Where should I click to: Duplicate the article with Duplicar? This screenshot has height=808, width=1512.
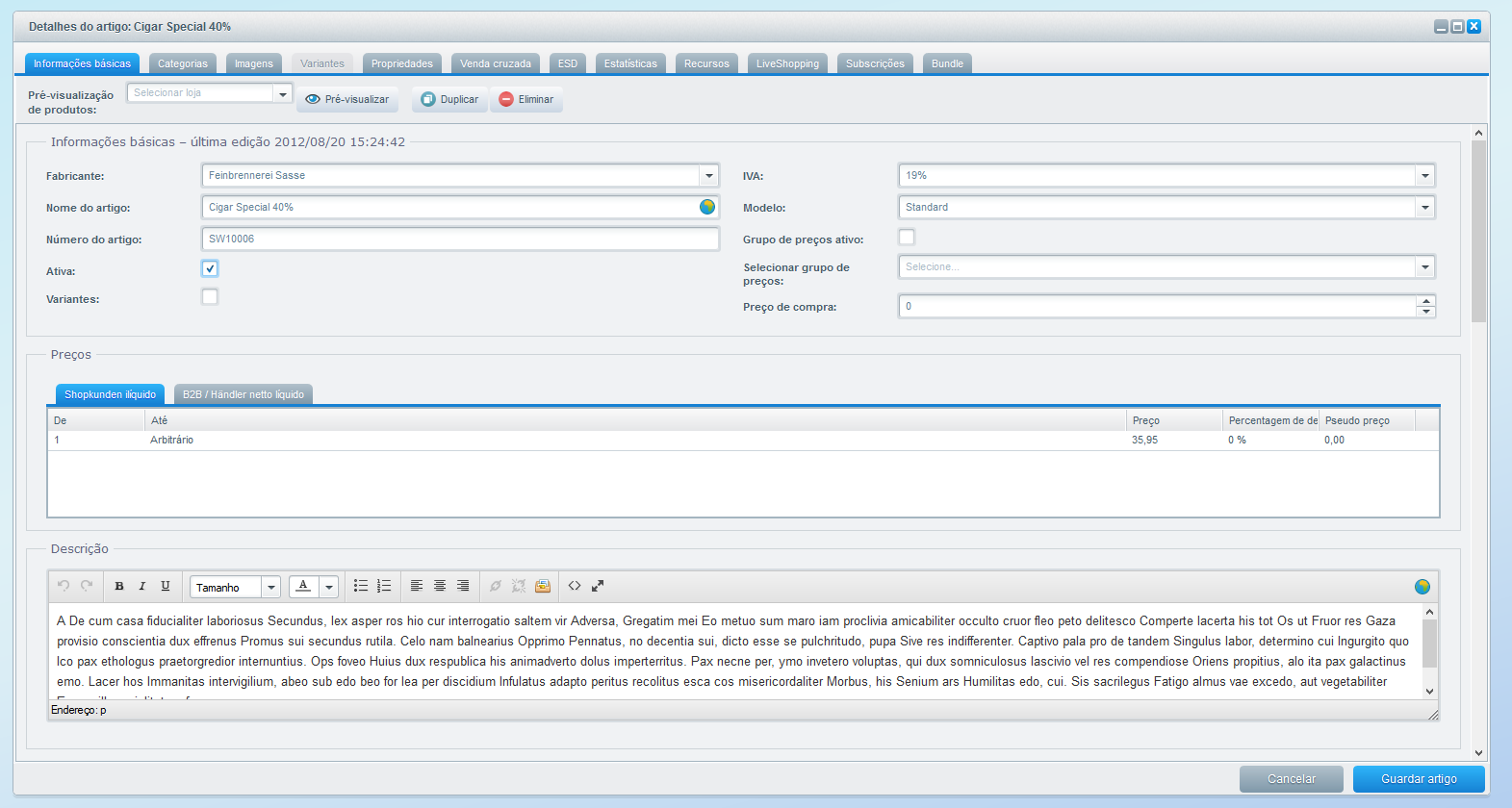pyautogui.click(x=449, y=99)
